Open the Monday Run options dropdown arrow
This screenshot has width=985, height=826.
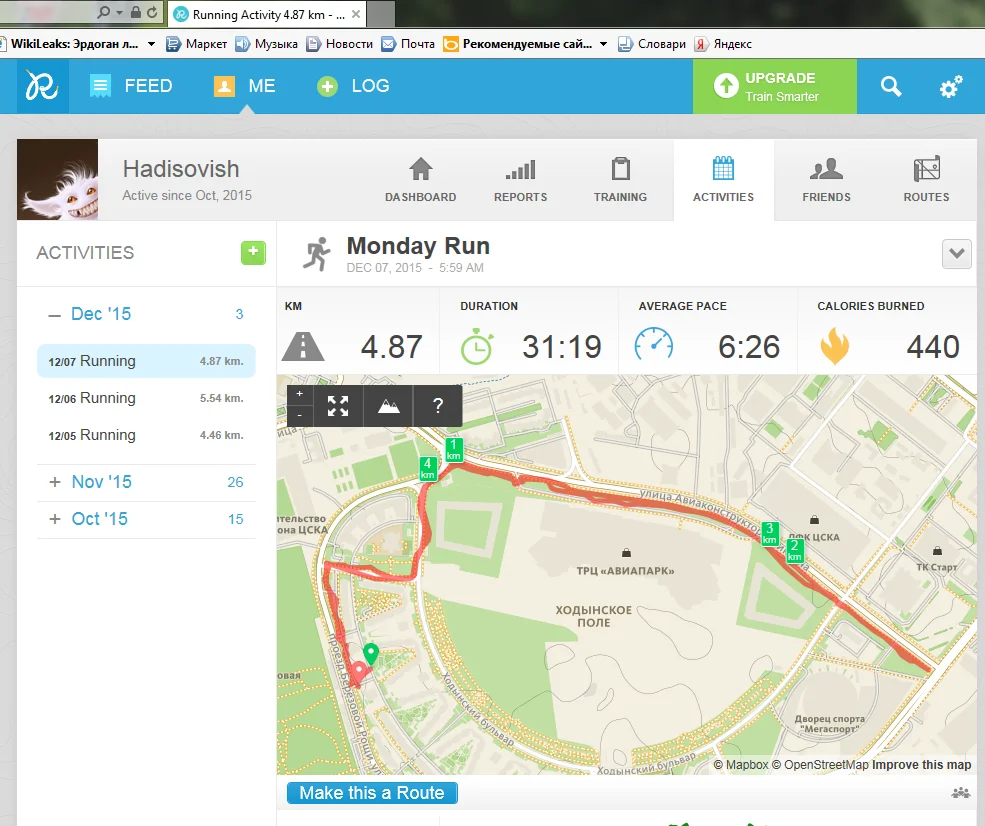pyautogui.click(x=956, y=254)
